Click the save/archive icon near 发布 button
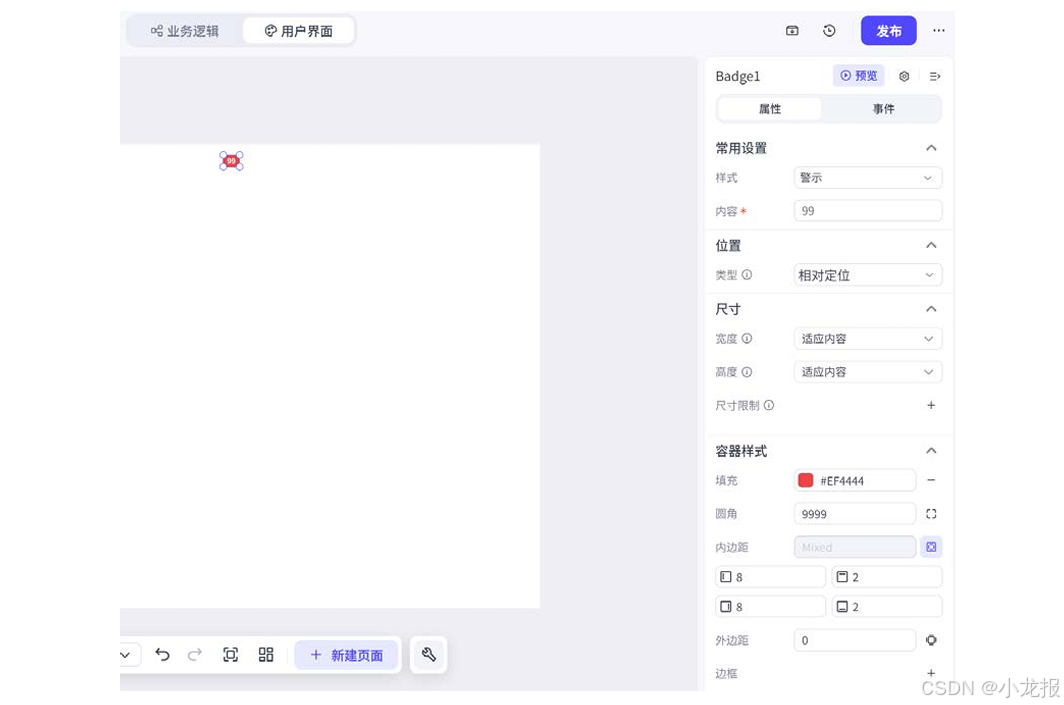 pos(792,30)
